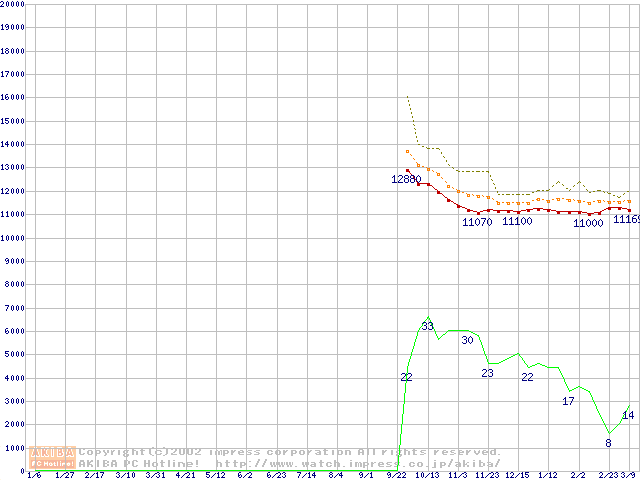Viewport: 640px width, 480px height.
Task: Click the 11070 price data label
Action: (x=478, y=222)
